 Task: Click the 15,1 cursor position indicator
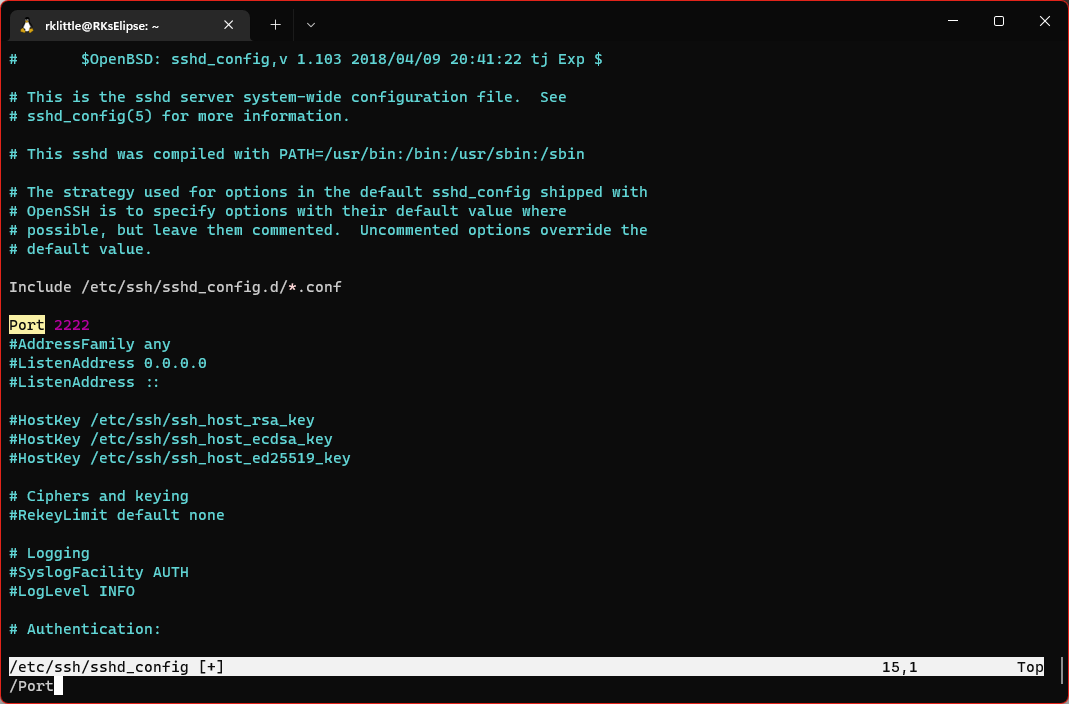(899, 667)
